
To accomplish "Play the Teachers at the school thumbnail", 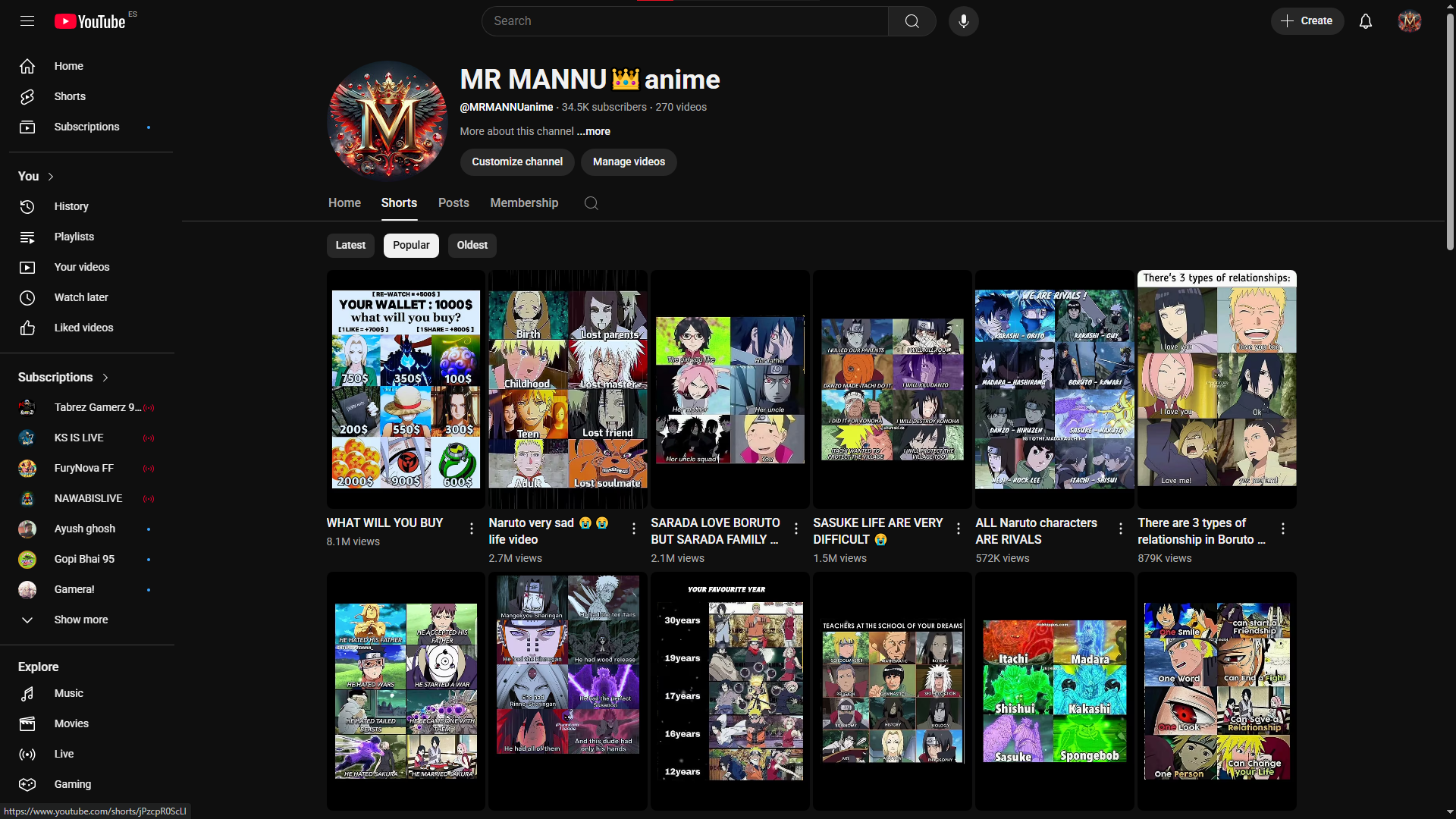I will [x=893, y=691].
